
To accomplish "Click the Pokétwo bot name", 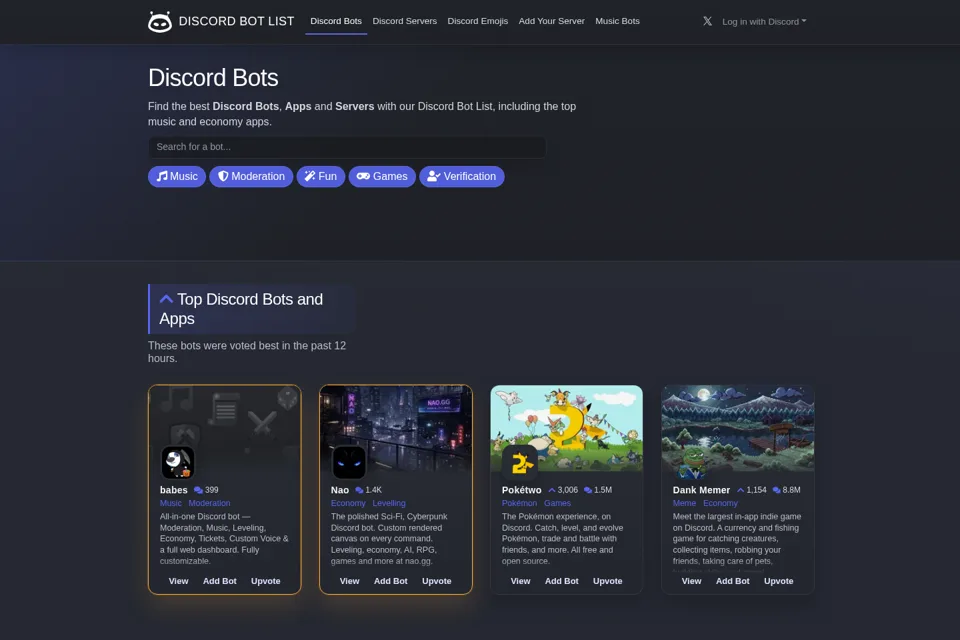I will [x=522, y=490].
